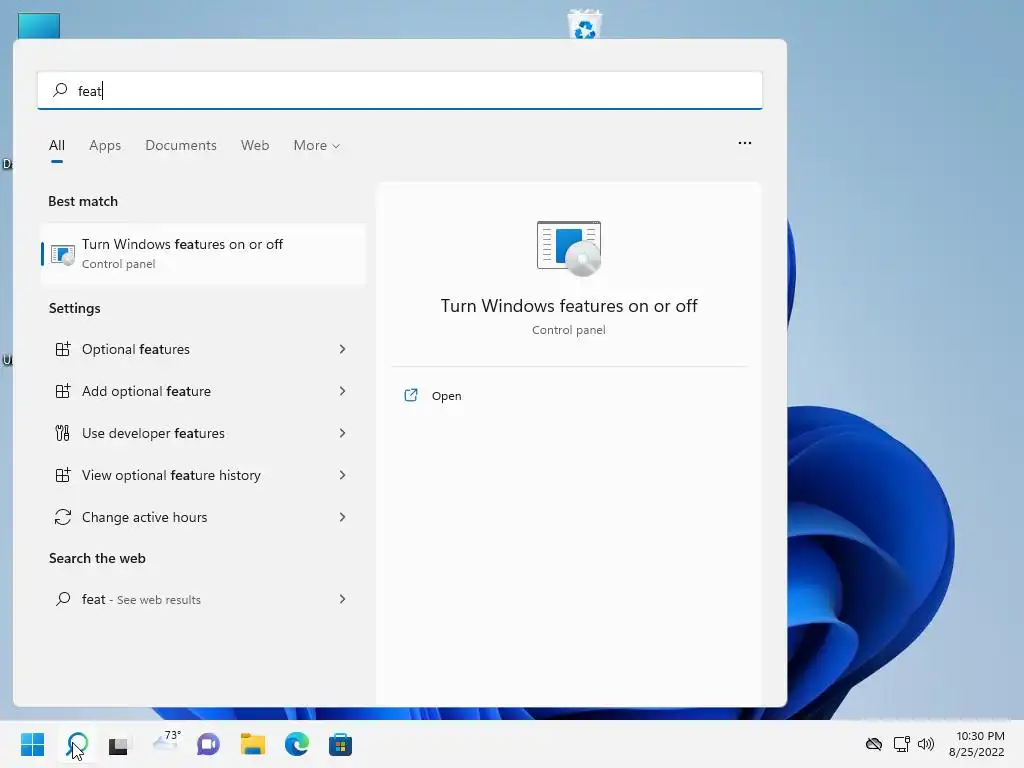Image resolution: width=1024 pixels, height=768 pixels.
Task: Select Use developer features result
Action: coord(203,433)
